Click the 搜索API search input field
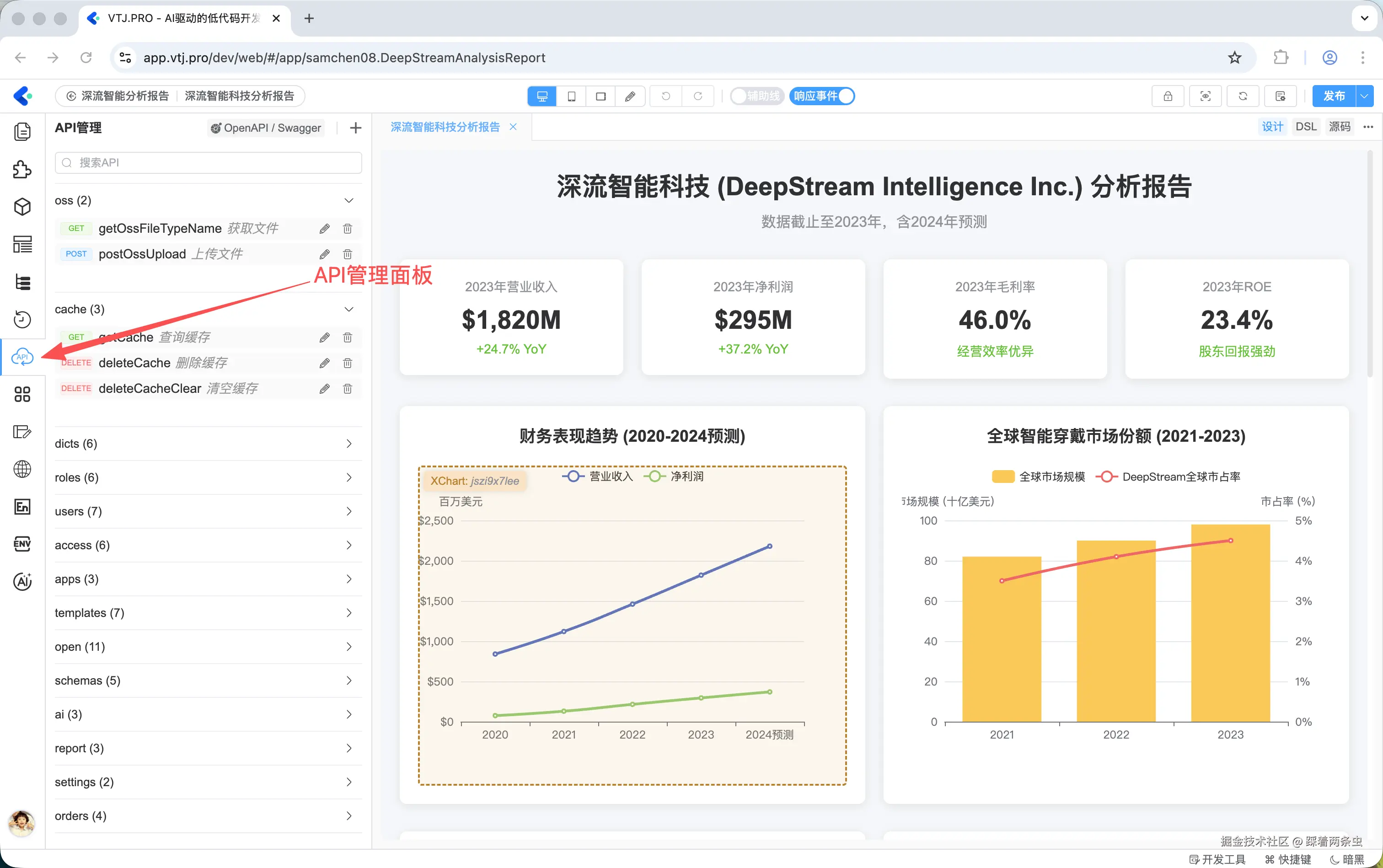The height and width of the screenshot is (868, 1383). pos(209,162)
